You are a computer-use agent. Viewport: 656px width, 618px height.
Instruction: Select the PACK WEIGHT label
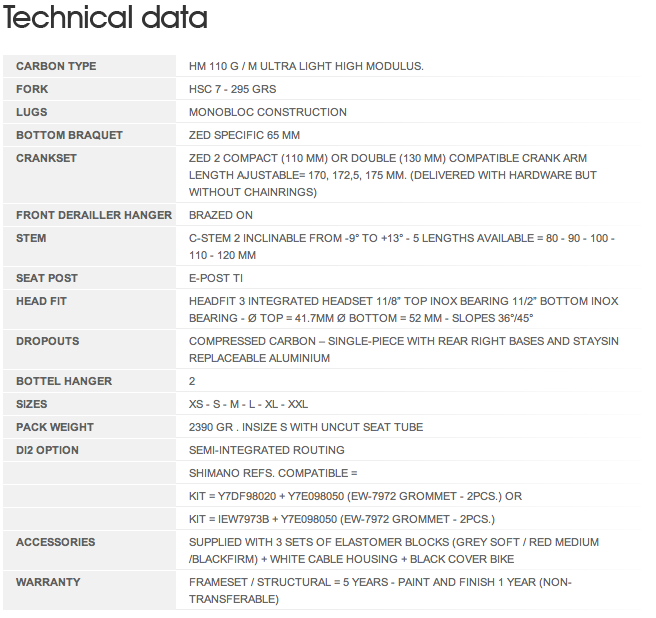[55, 427]
